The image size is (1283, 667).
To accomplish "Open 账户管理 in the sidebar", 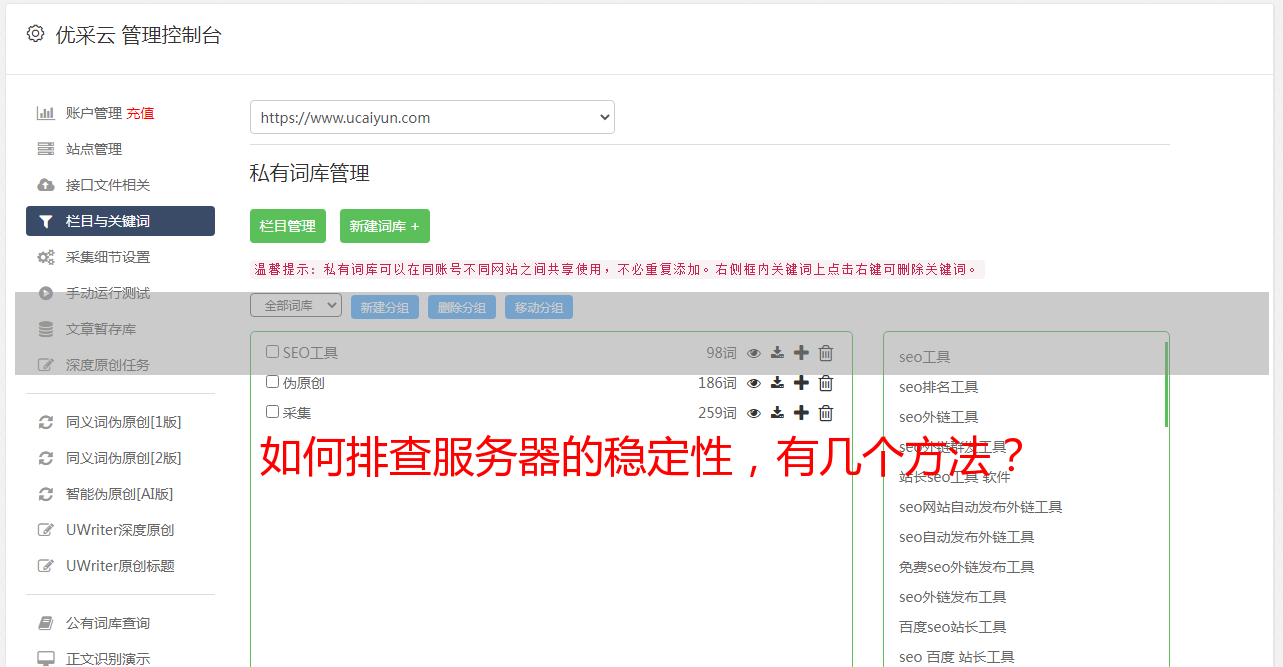I will coord(94,113).
